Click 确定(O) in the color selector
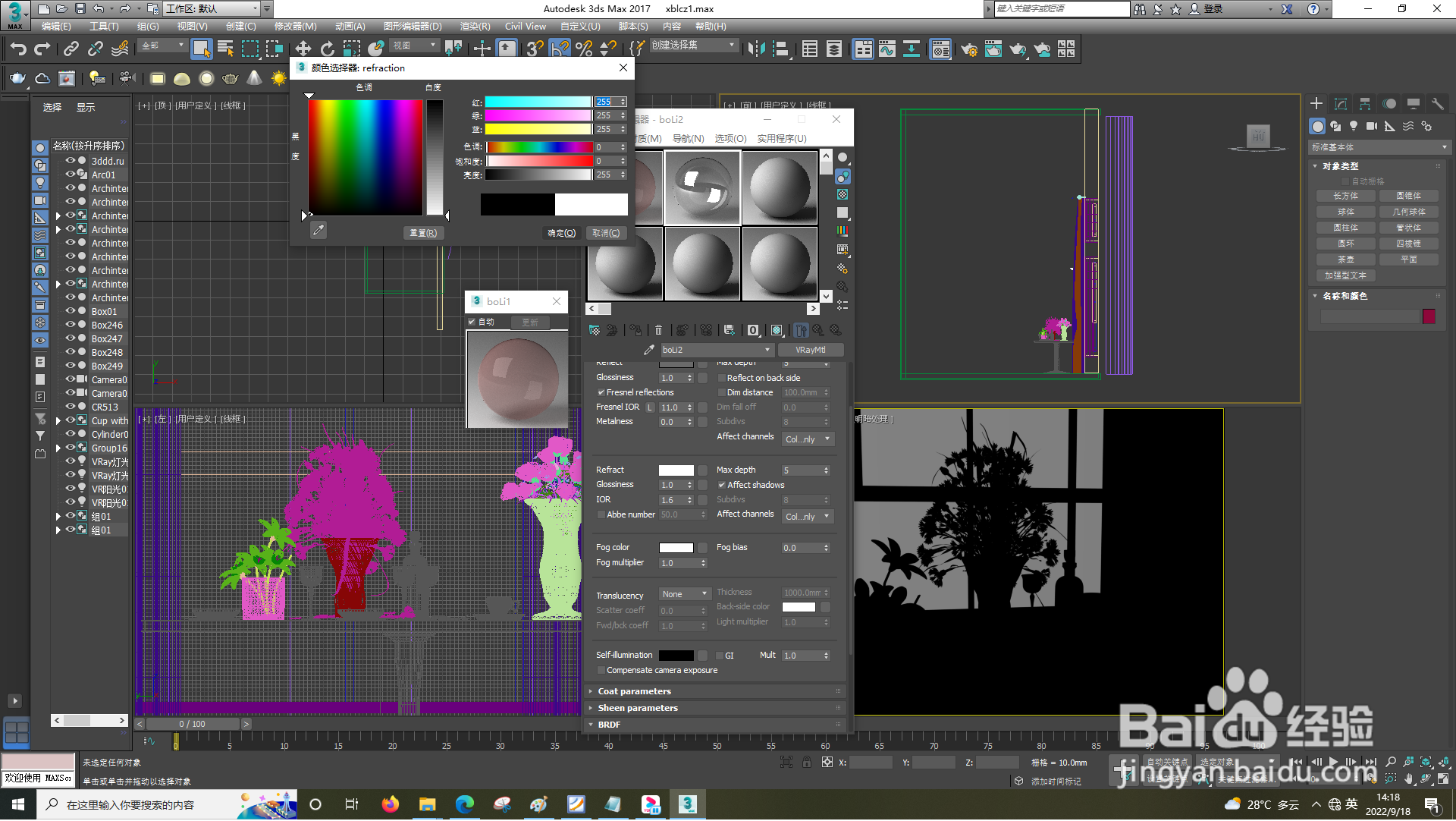 [562, 233]
